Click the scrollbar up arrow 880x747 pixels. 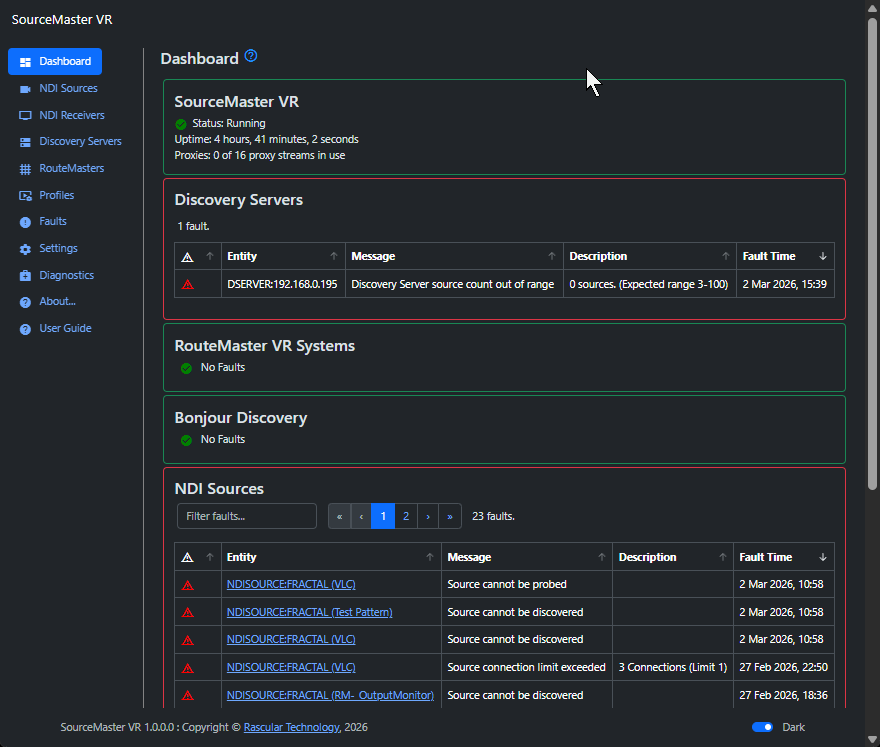[872, 8]
